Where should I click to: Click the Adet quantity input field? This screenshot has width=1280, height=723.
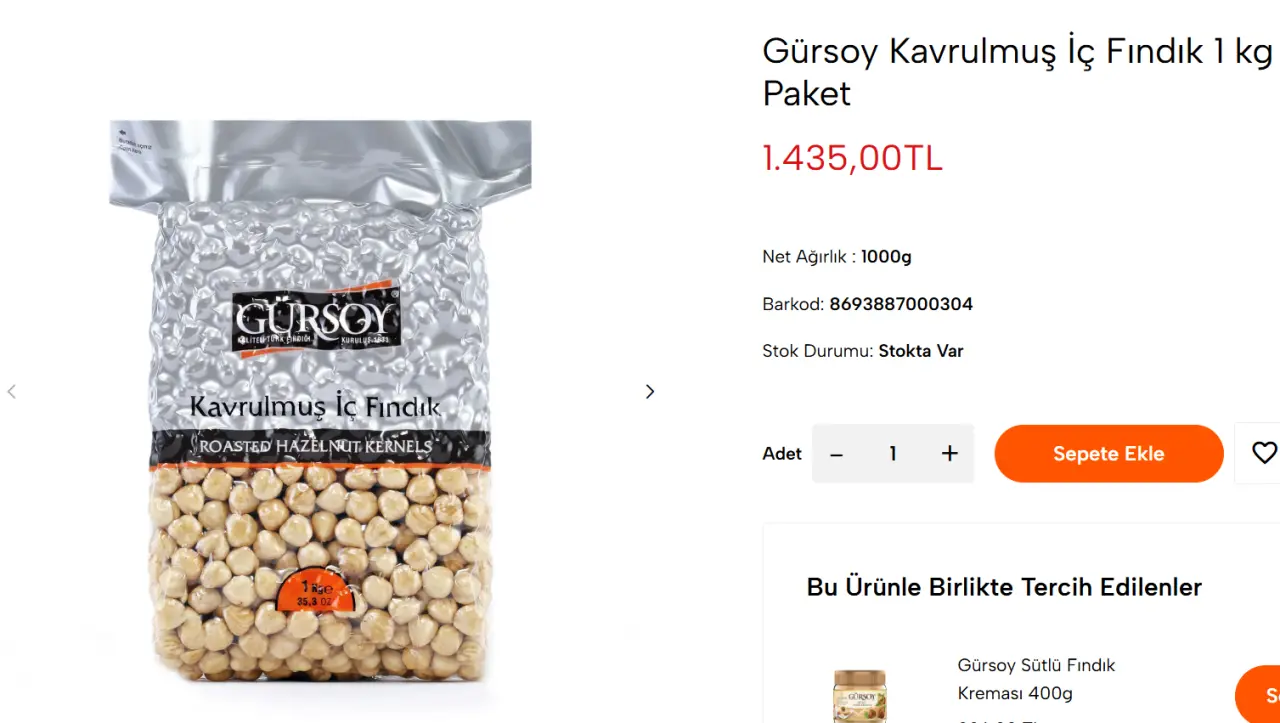tap(893, 454)
